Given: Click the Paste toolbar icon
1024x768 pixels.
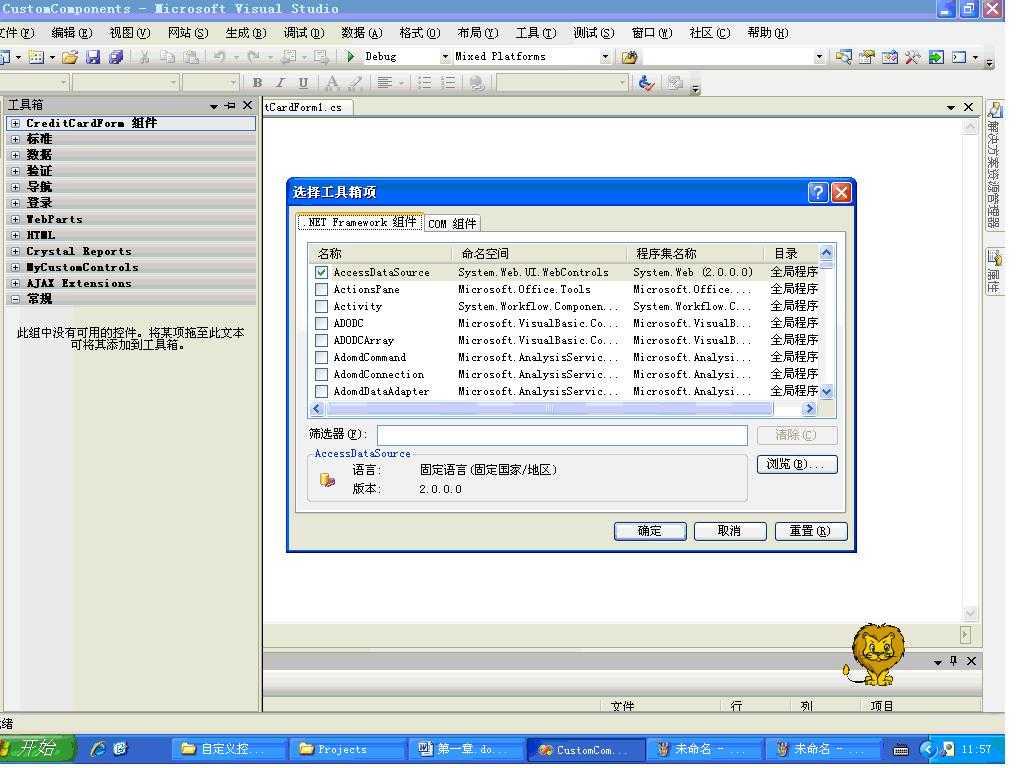Looking at the screenshot, I should click(191, 57).
